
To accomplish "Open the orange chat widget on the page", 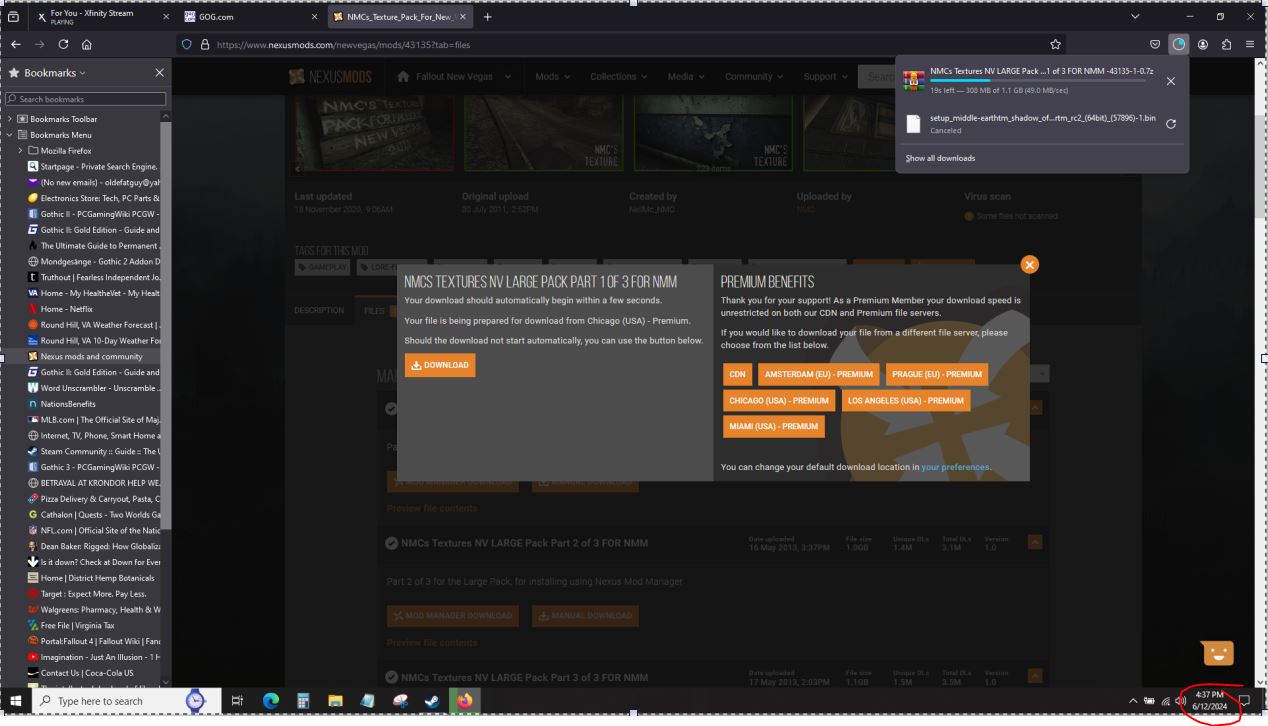I will tap(1218, 654).
